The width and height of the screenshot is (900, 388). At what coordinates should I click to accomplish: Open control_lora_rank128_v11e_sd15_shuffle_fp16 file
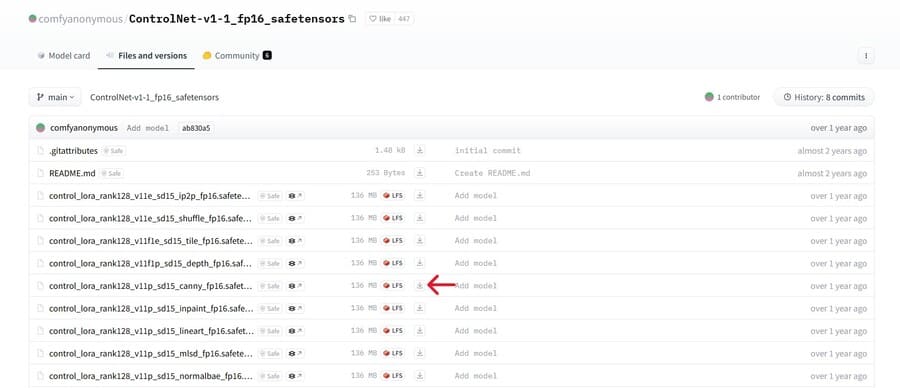150,218
